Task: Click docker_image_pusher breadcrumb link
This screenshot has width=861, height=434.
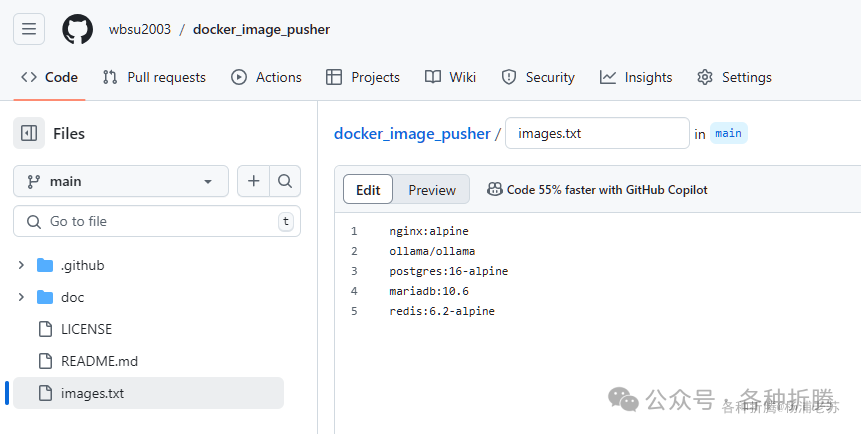Action: (412, 133)
